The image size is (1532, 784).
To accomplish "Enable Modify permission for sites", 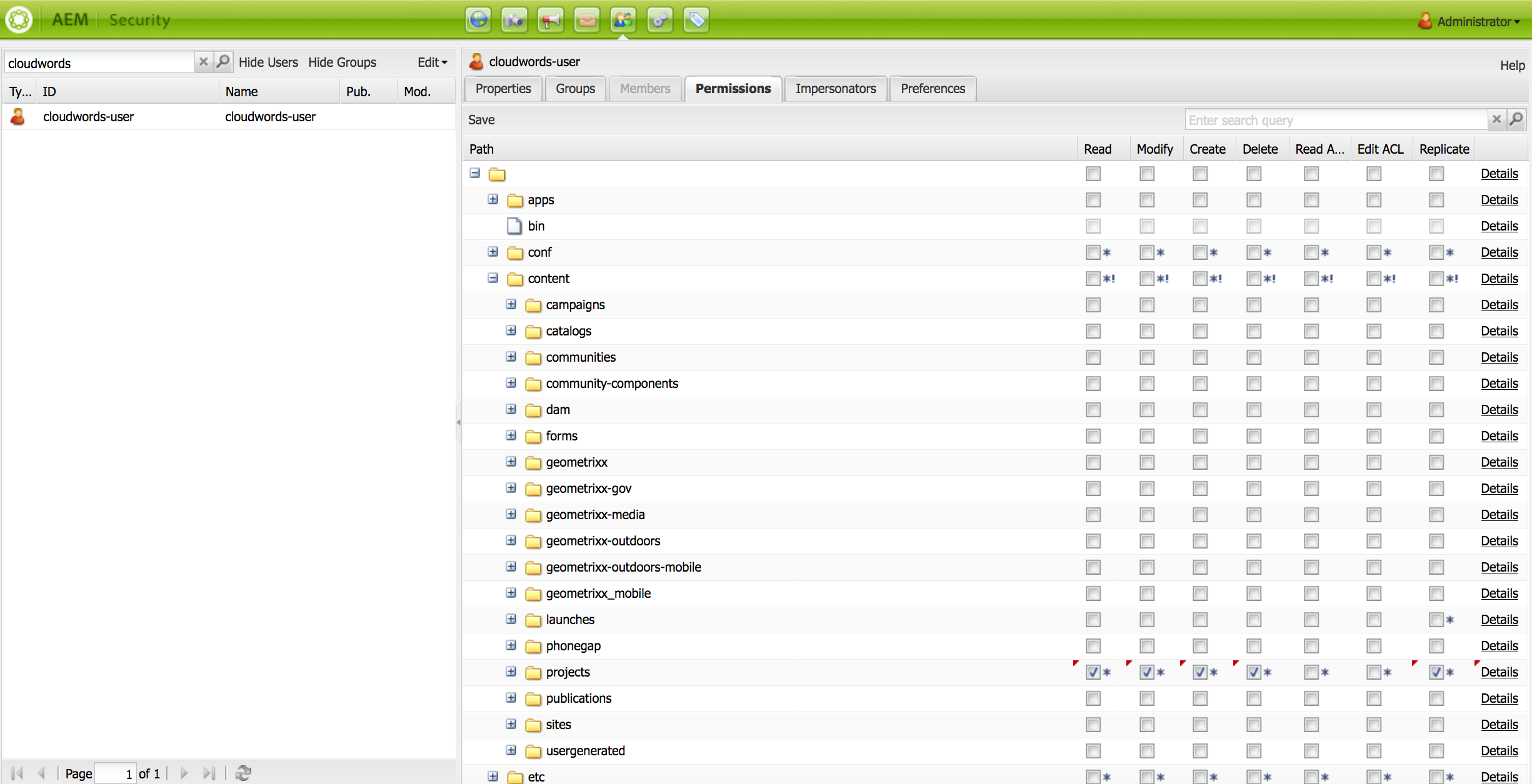I will point(1146,725).
